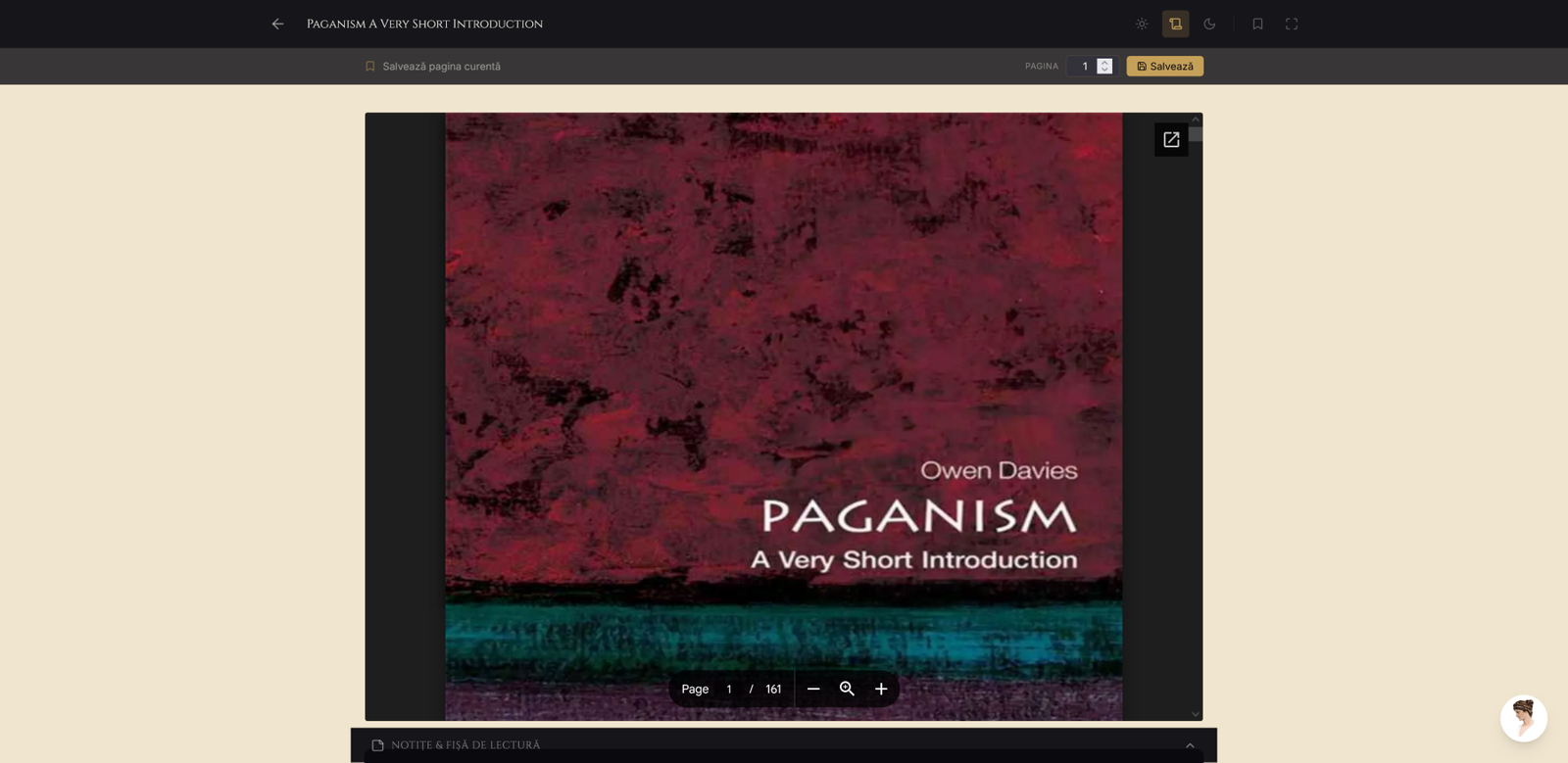Open the PDF in a new window
1568x763 pixels.
(1171, 140)
